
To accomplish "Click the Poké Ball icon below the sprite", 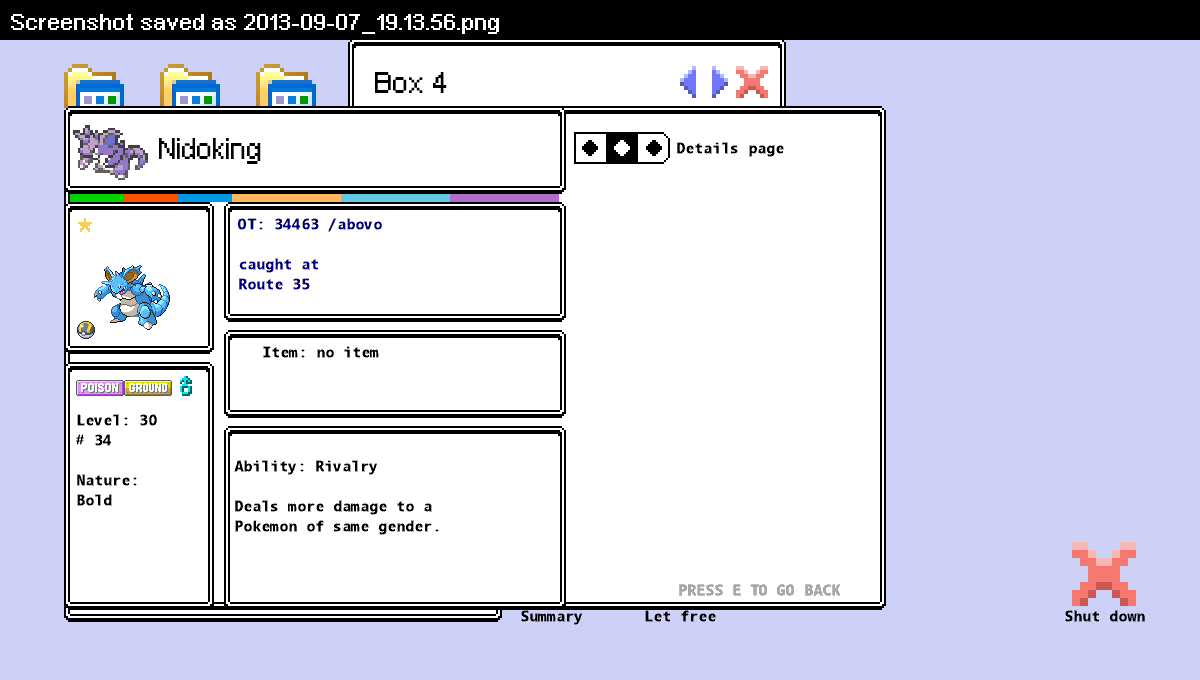I will (x=86, y=330).
